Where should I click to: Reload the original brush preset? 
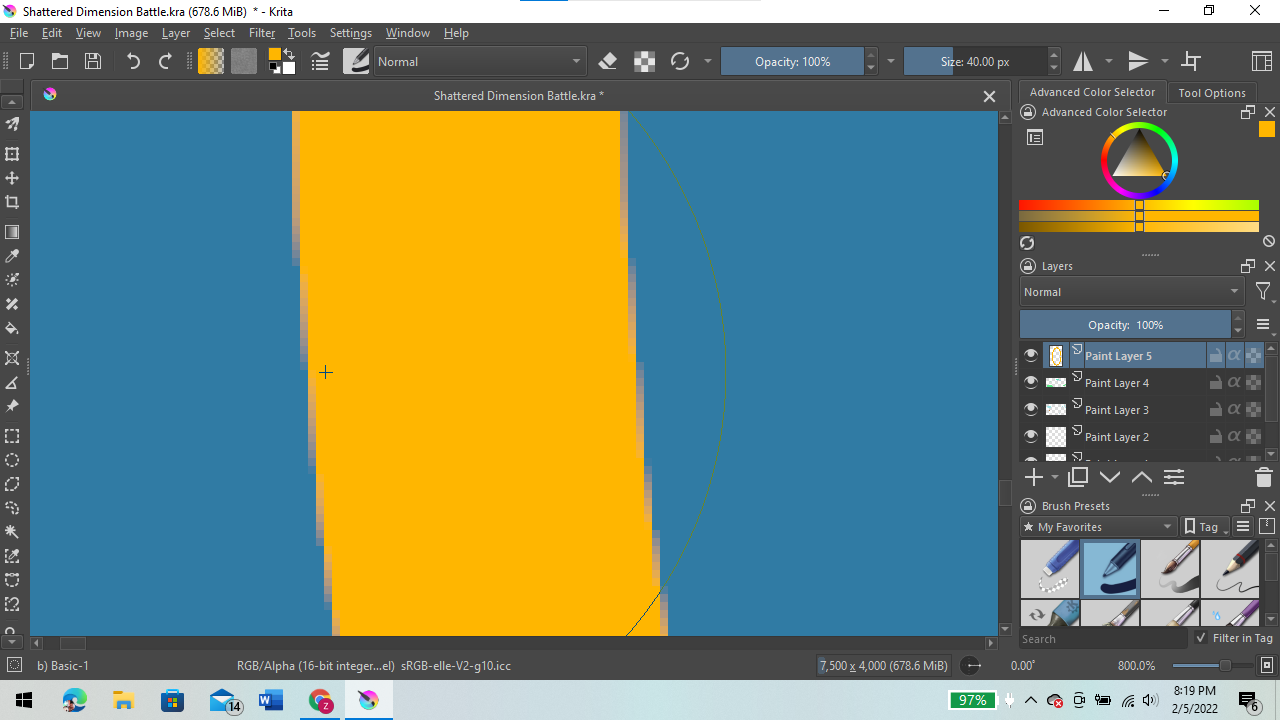tap(680, 61)
